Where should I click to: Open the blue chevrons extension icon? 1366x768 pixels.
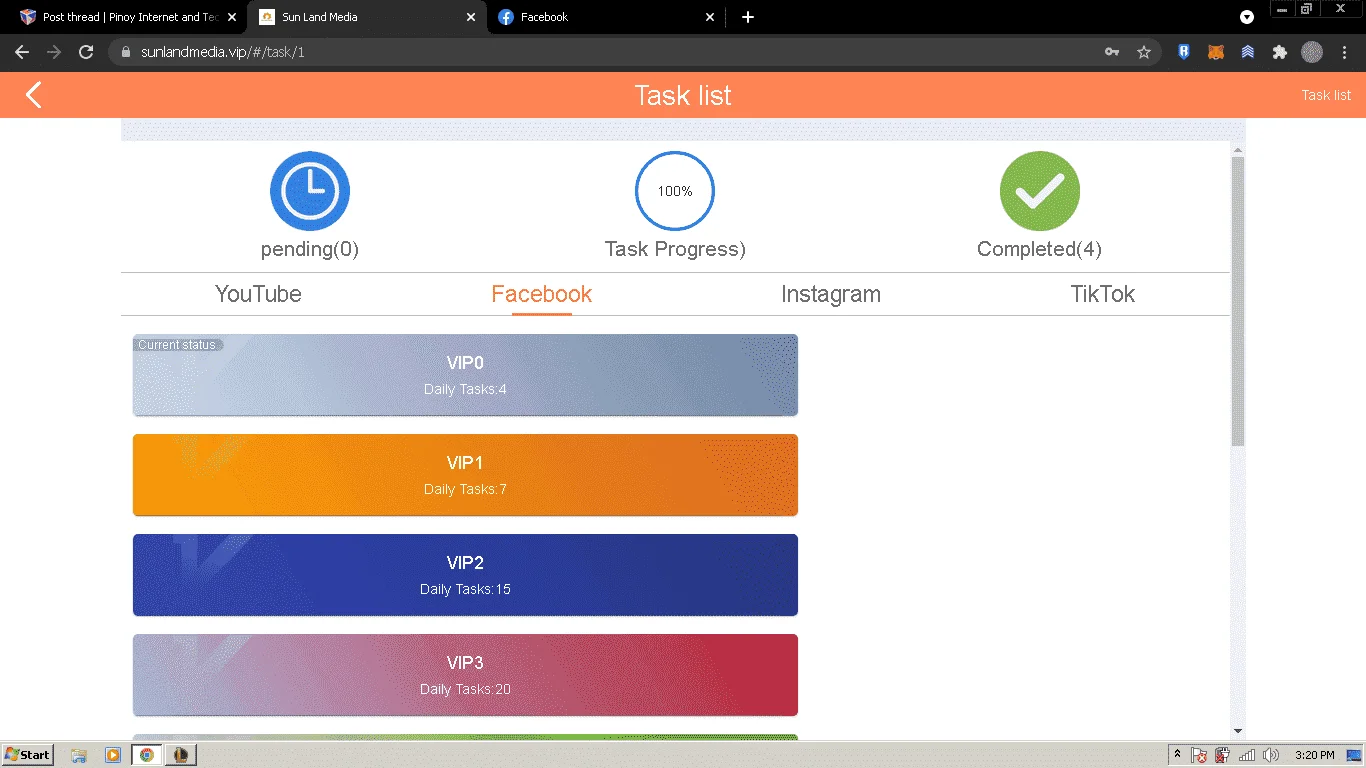1248,52
